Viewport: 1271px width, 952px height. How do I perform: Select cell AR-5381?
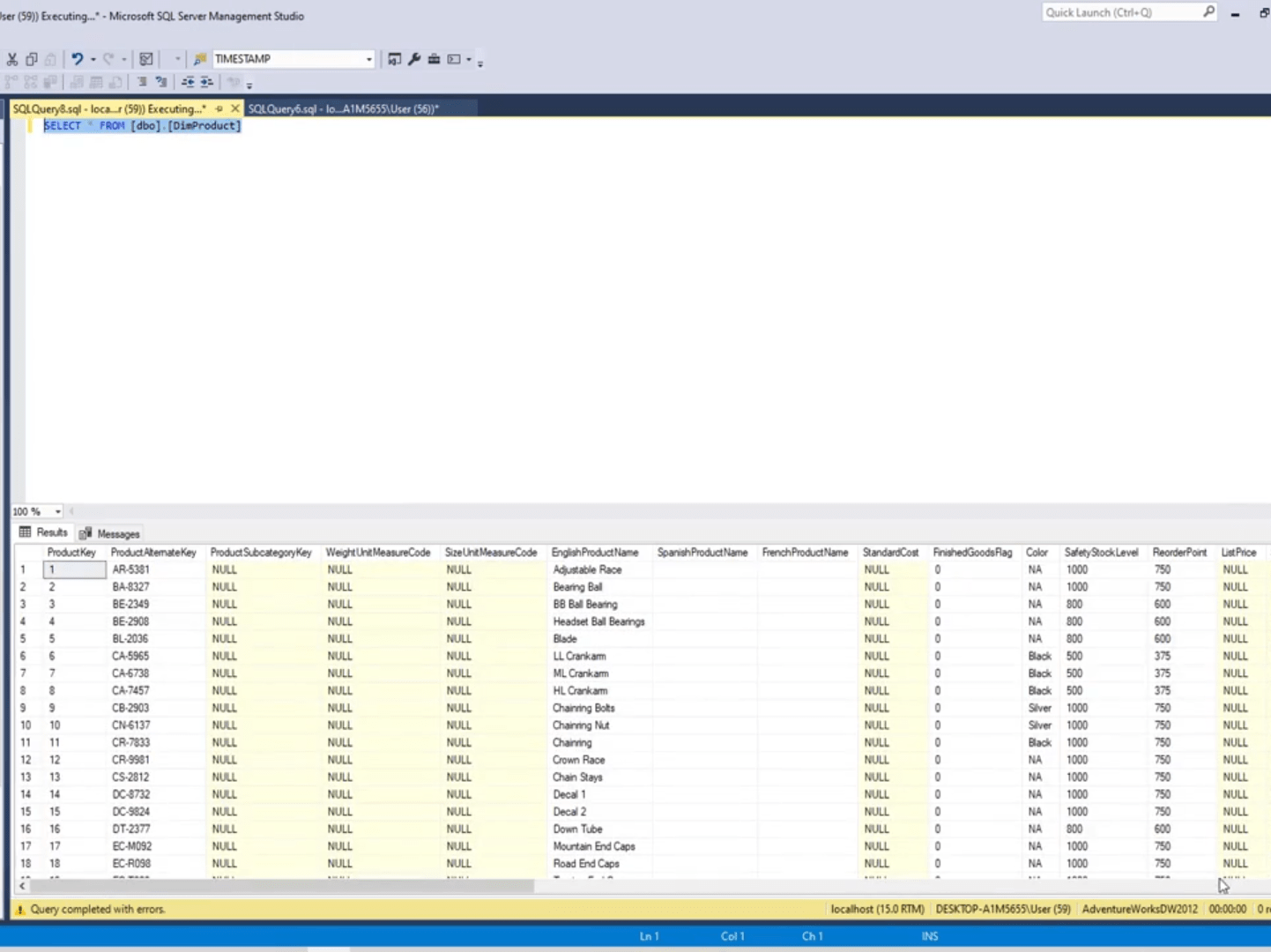[157, 569]
